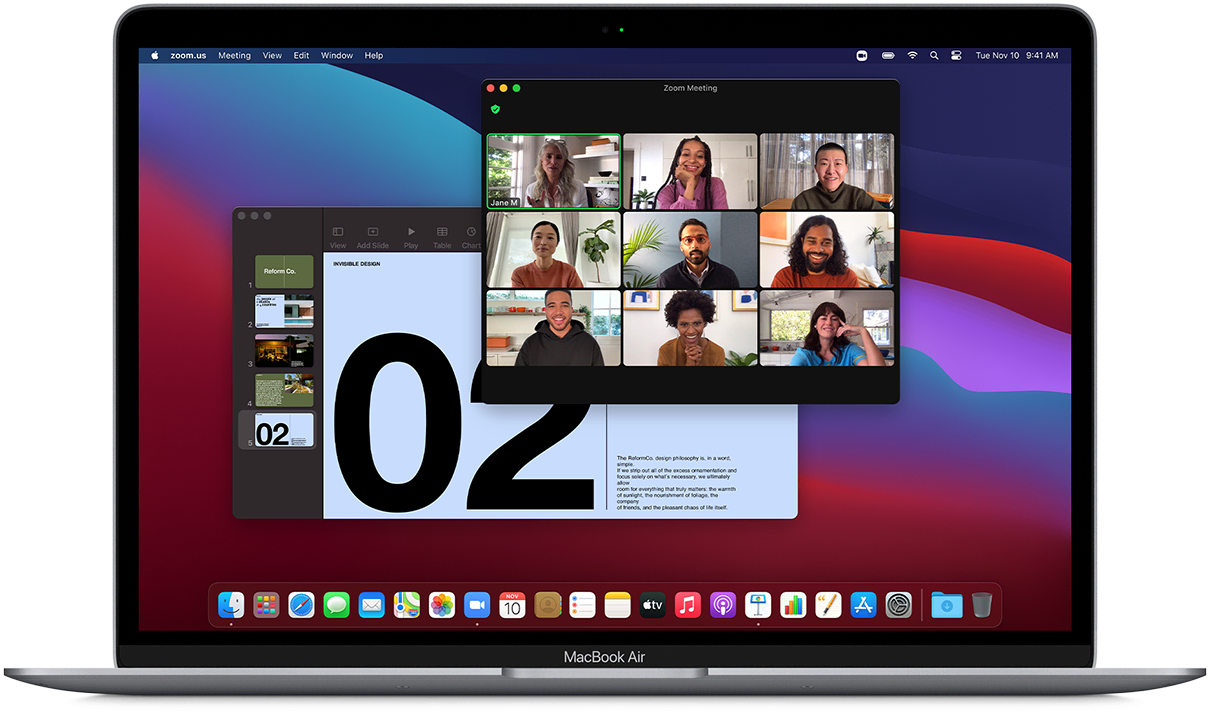
Task: Open Podcasts from the Dock
Action: 723,605
